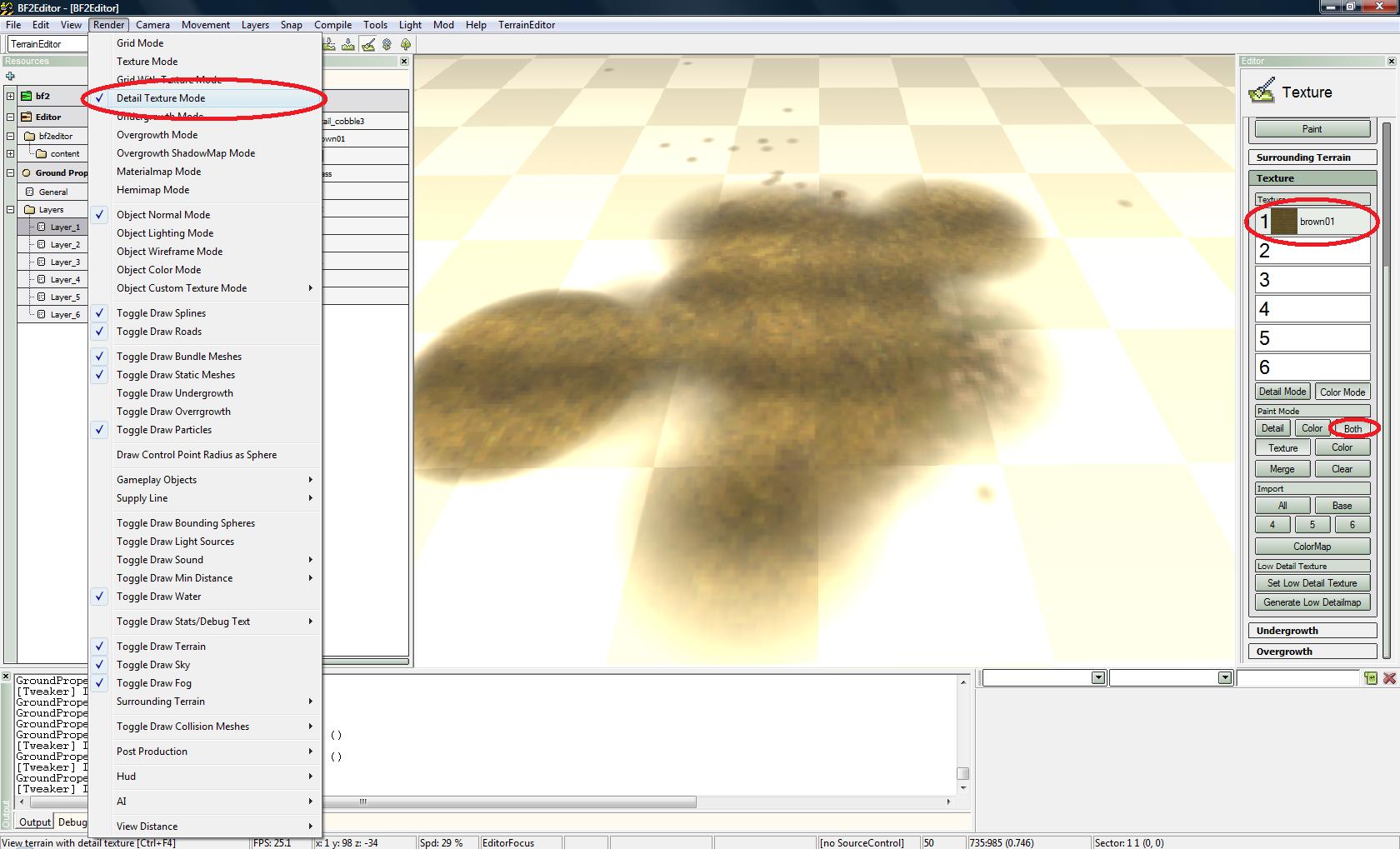This screenshot has height=849, width=1400.
Task: Click the Ground Properties circle icon
Action: click(x=27, y=172)
